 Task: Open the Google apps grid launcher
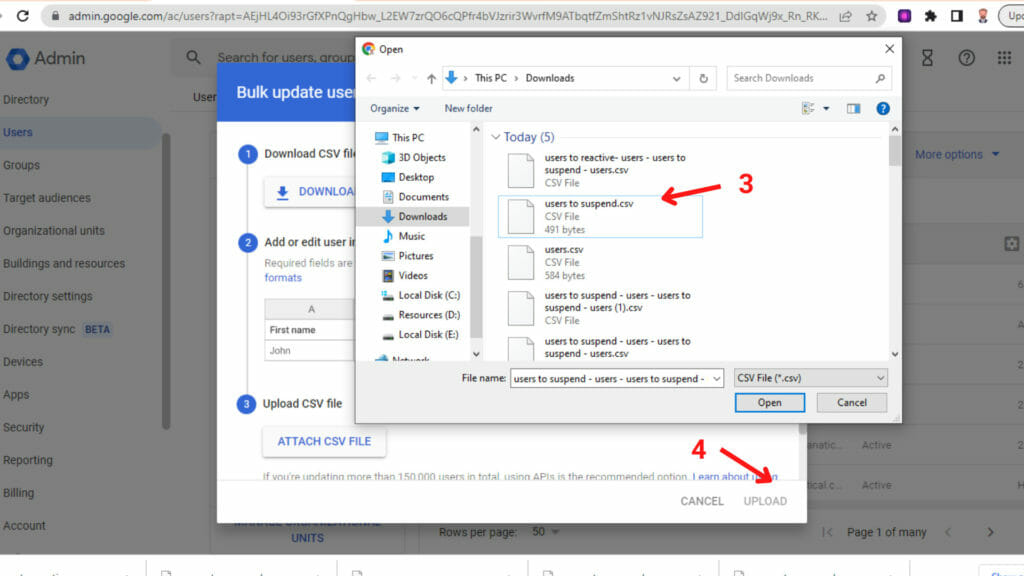(1003, 58)
